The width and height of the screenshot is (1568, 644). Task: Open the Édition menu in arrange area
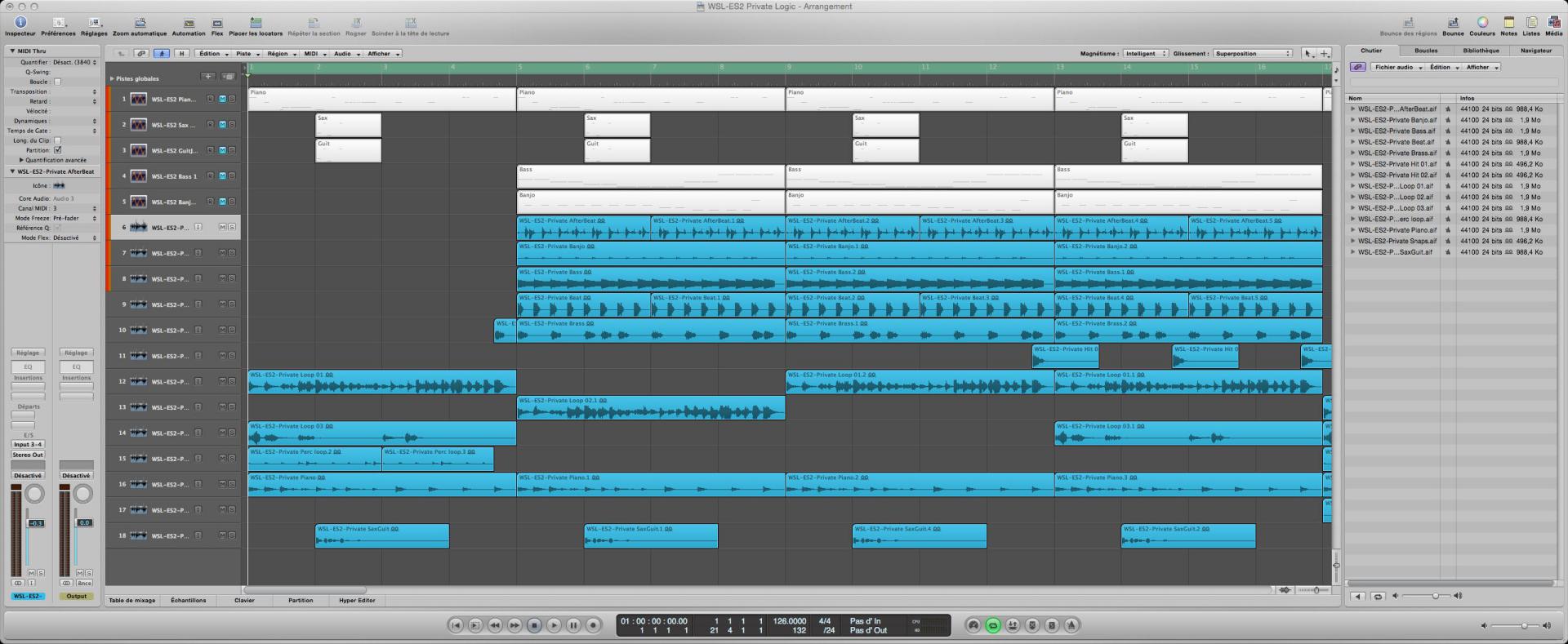click(212, 54)
